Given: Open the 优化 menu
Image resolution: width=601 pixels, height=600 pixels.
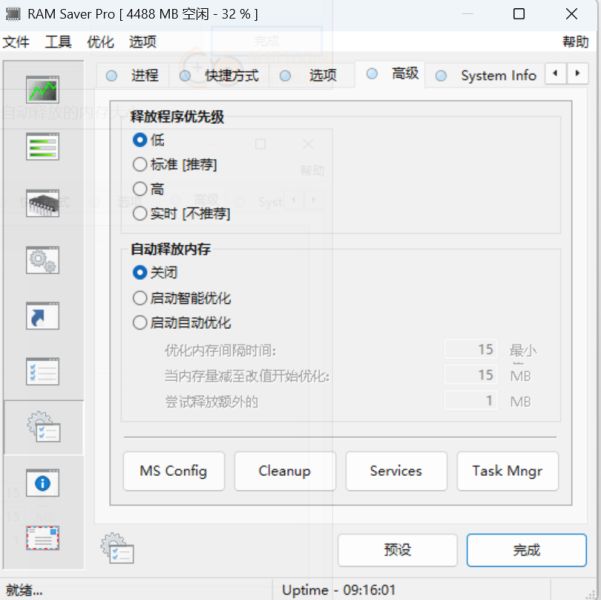Looking at the screenshot, I should click(x=100, y=42).
